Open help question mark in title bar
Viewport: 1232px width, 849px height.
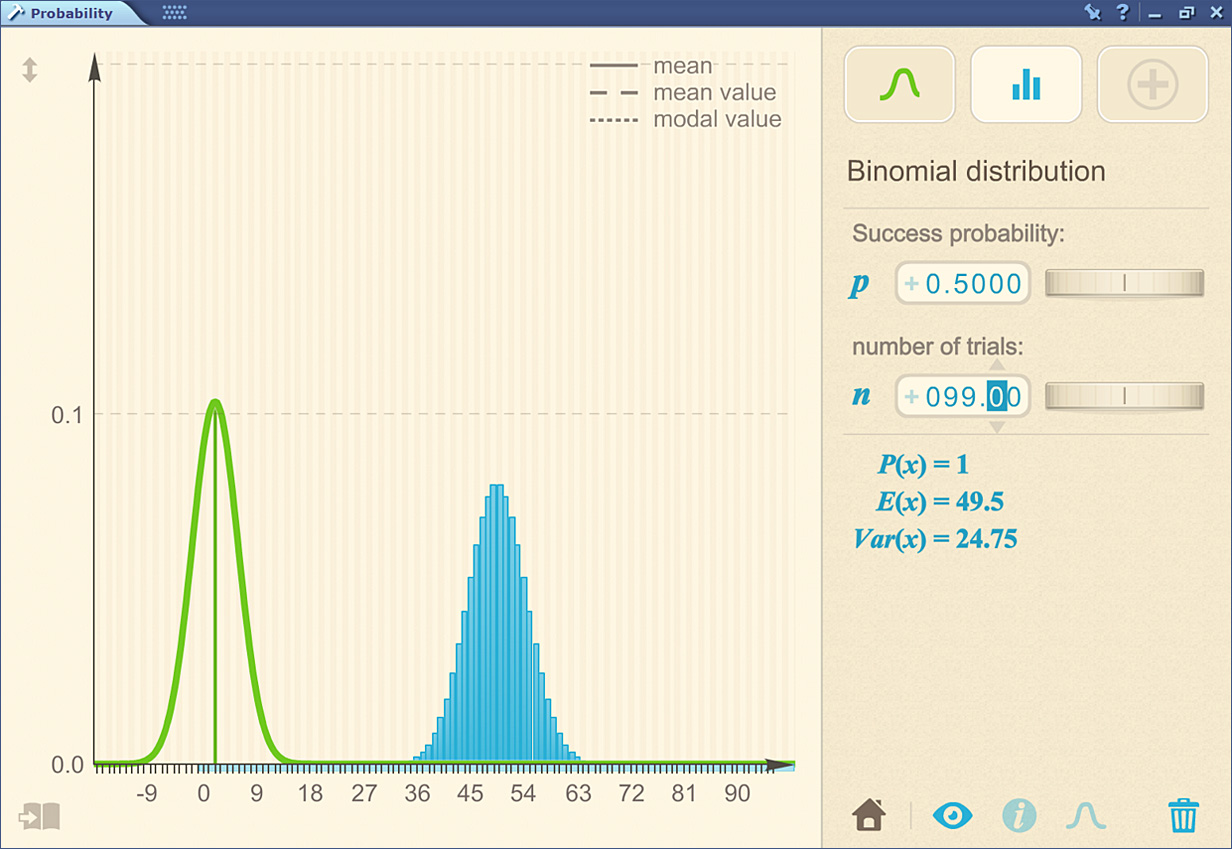tap(1123, 13)
